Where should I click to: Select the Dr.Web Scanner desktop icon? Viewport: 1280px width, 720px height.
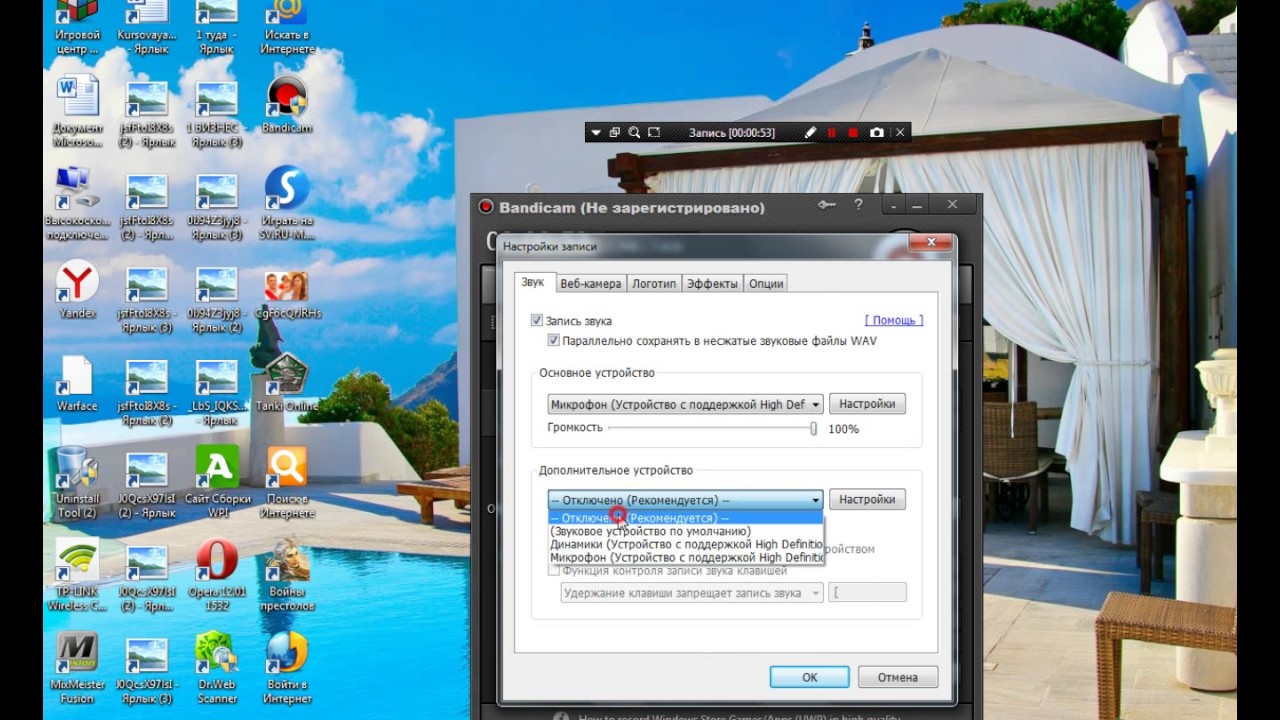(x=217, y=668)
